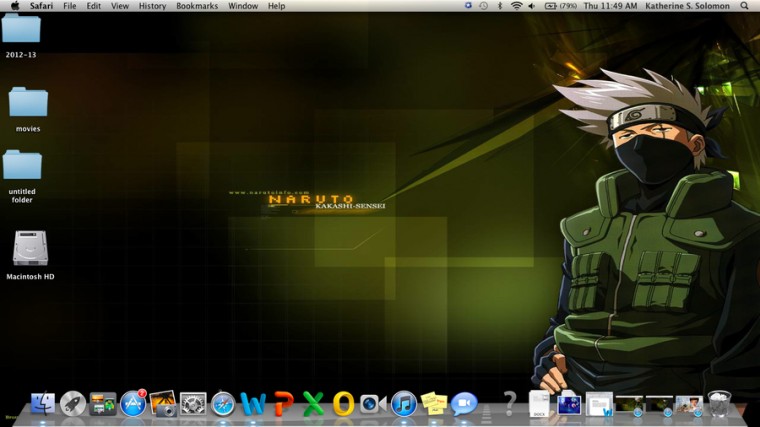Open the Bookmarks menu
Image resolution: width=760 pixels, height=427 pixels.
point(197,6)
